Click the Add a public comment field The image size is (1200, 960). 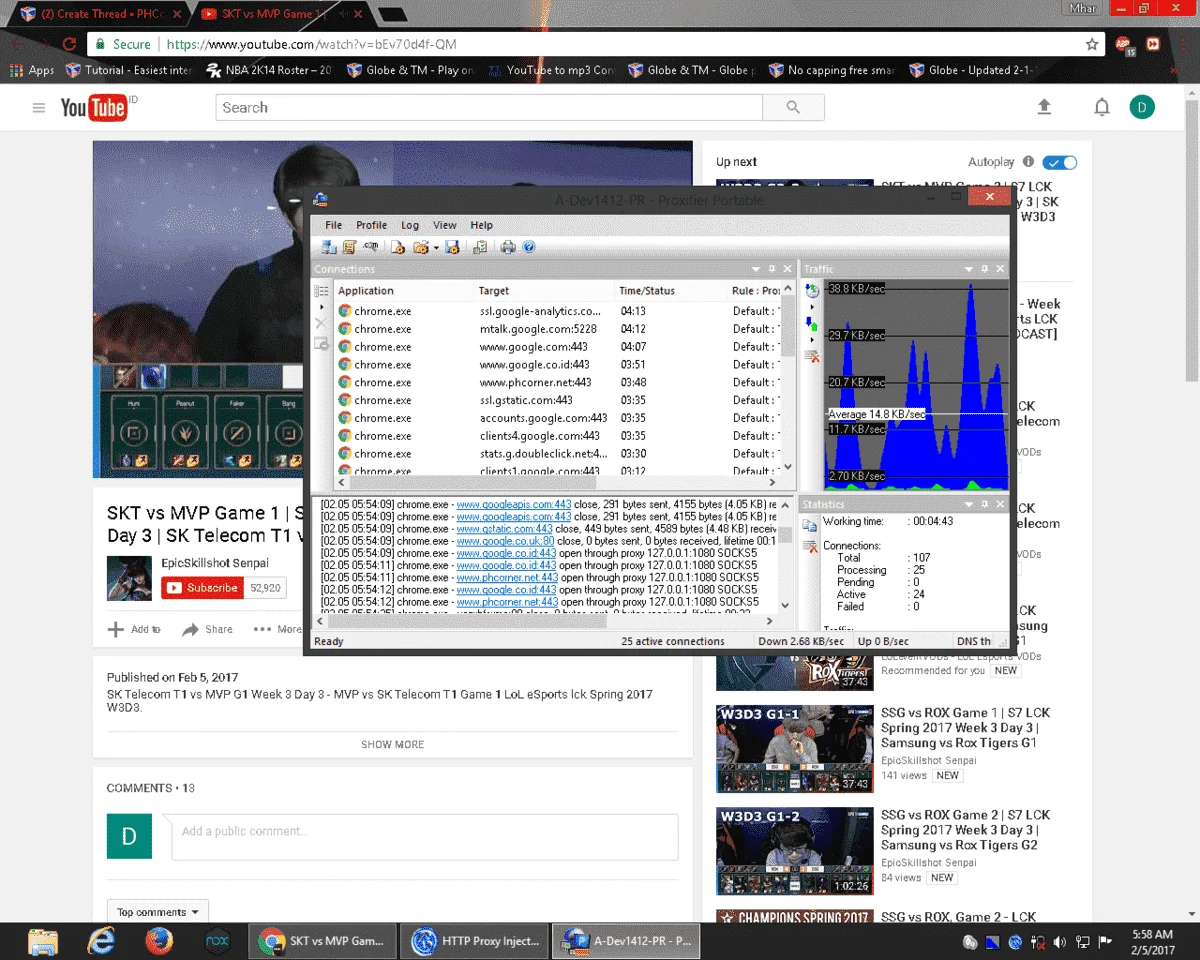pos(425,836)
